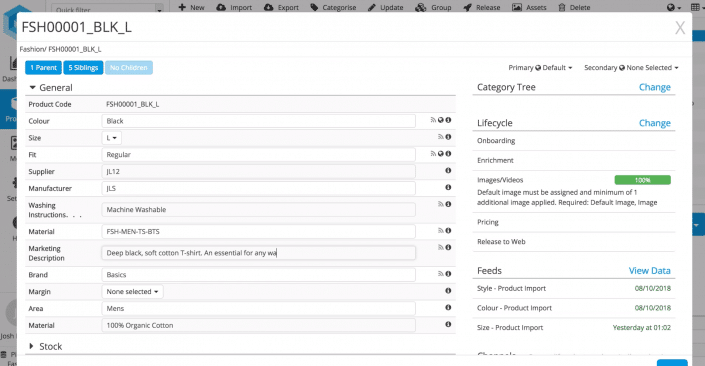Show the 5 Siblings list
The width and height of the screenshot is (705, 366).
(83, 67)
